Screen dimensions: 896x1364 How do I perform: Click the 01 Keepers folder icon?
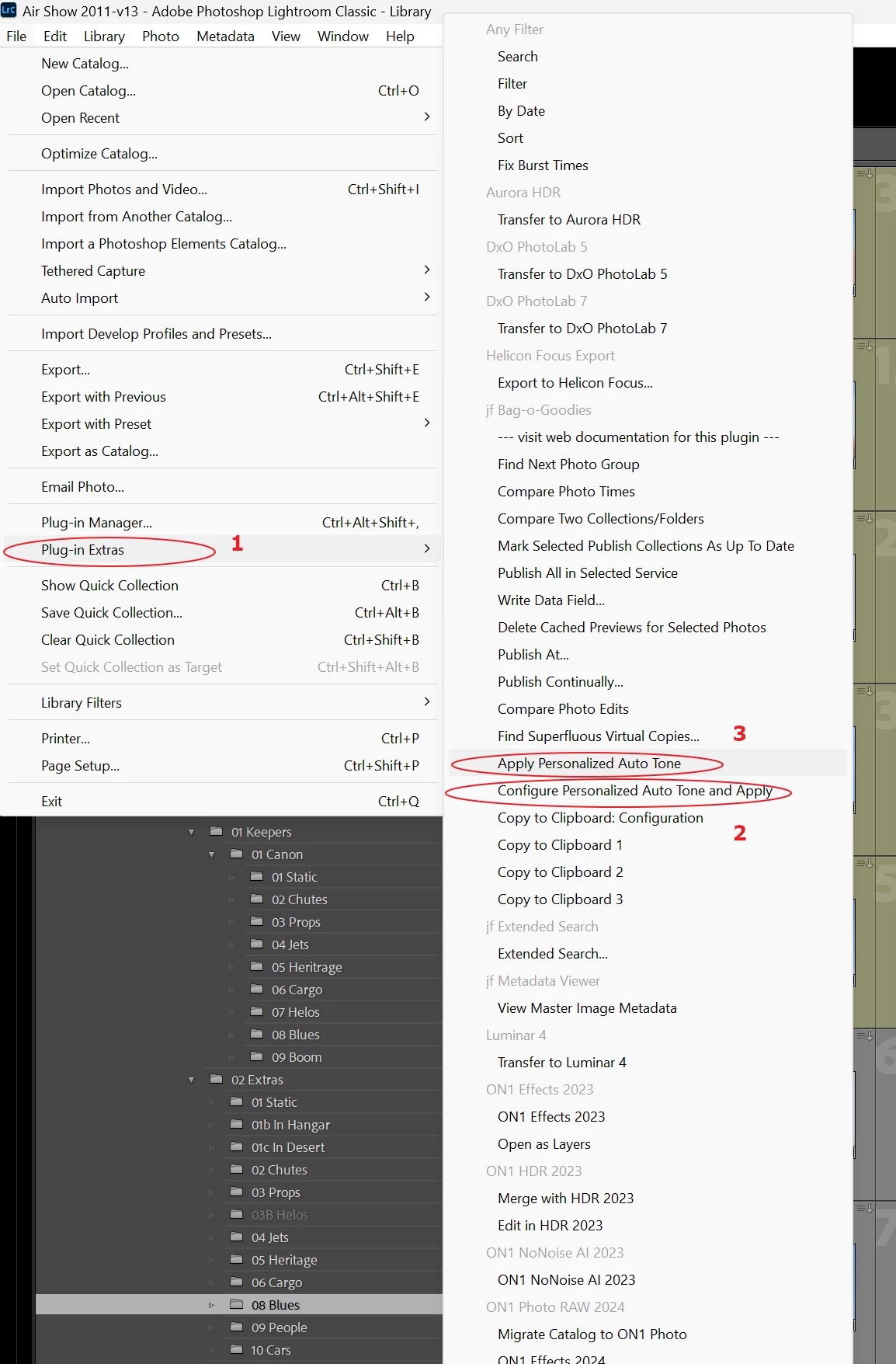click(x=217, y=831)
